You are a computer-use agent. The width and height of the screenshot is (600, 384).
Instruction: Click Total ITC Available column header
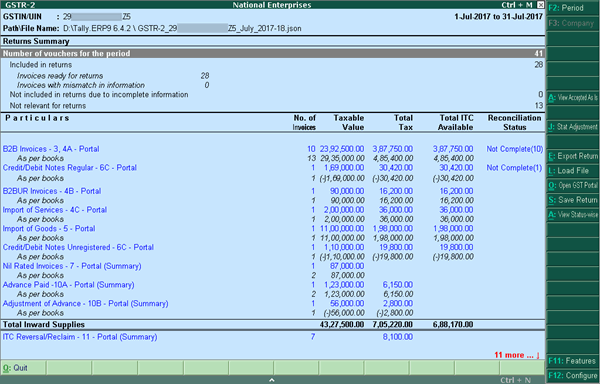point(455,123)
